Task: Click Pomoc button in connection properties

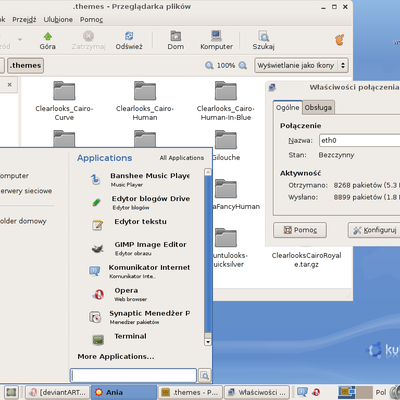Action: point(300,230)
